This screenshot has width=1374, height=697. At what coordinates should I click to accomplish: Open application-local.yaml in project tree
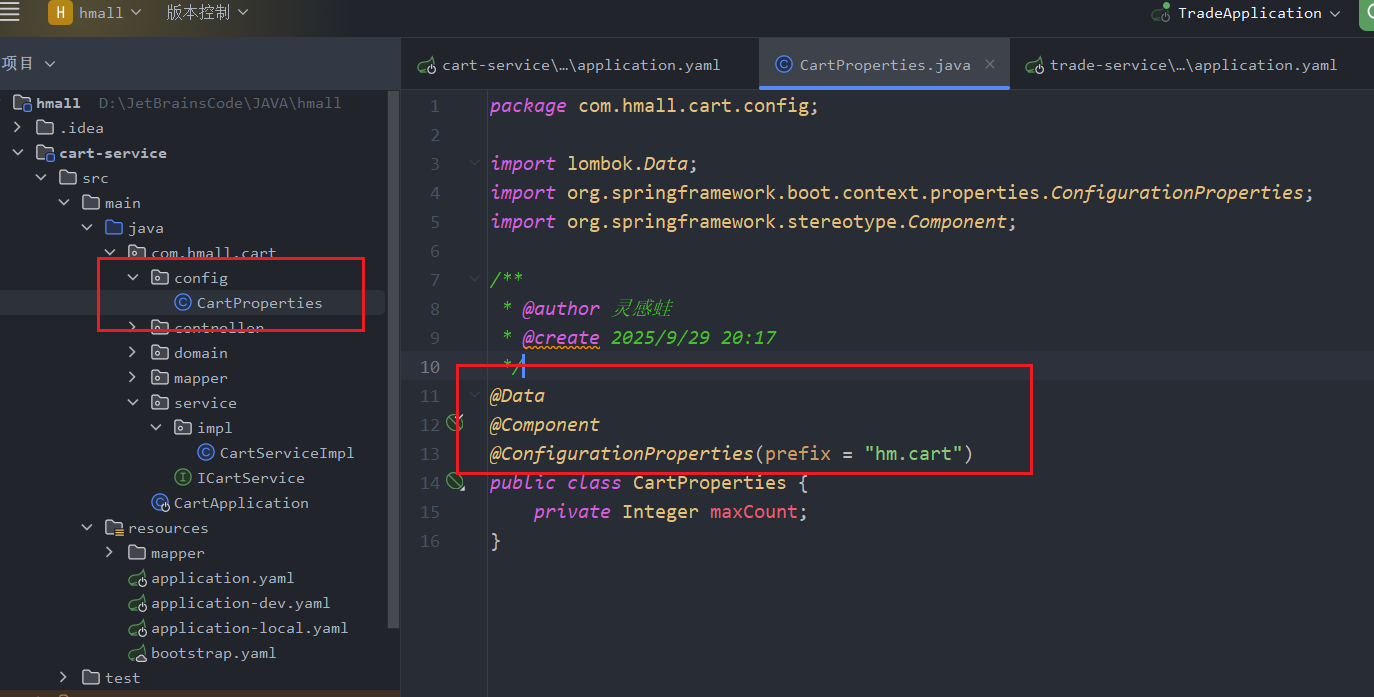[x=249, y=628]
